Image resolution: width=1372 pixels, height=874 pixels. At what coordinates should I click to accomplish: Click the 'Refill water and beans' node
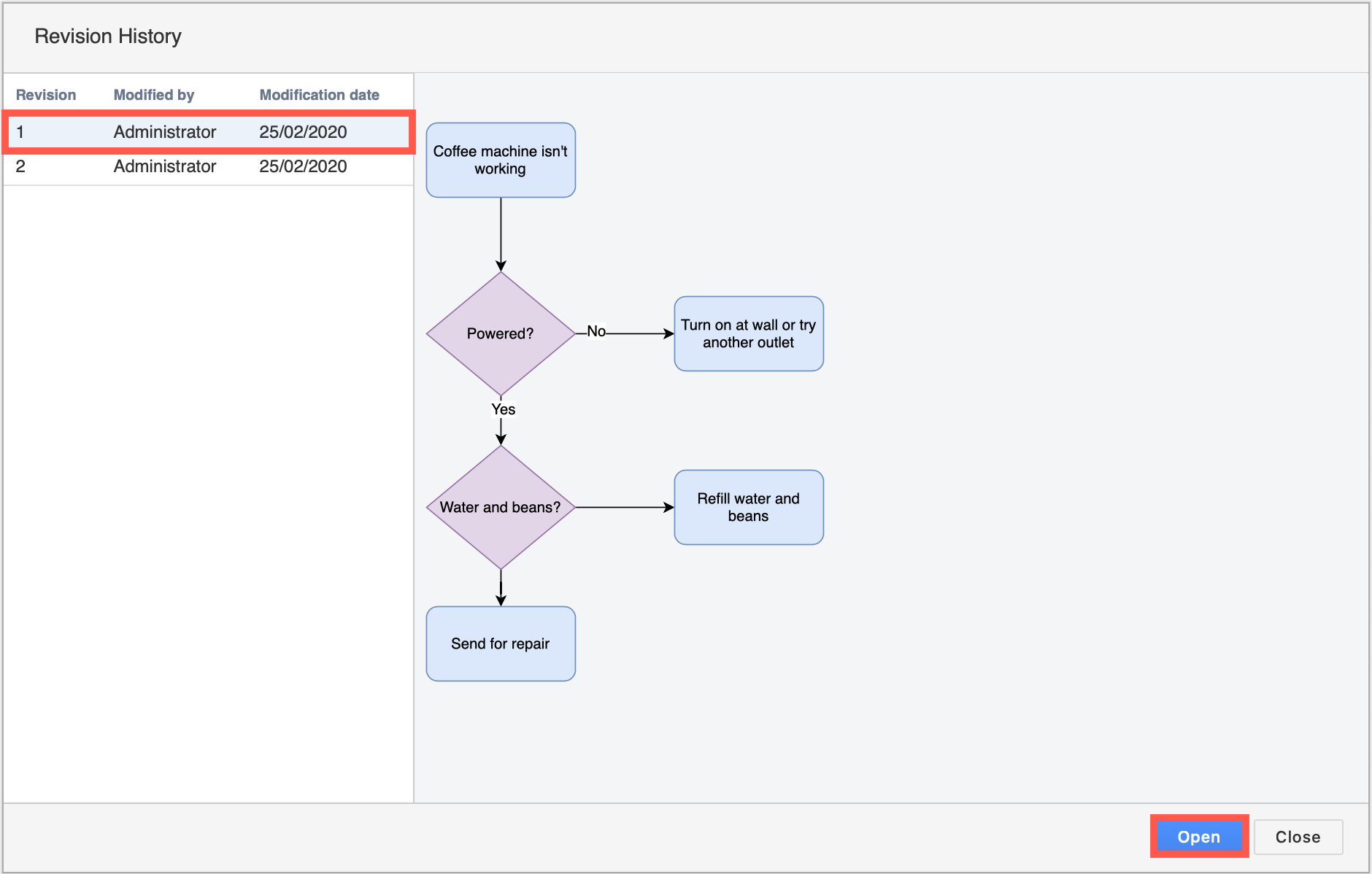point(748,506)
